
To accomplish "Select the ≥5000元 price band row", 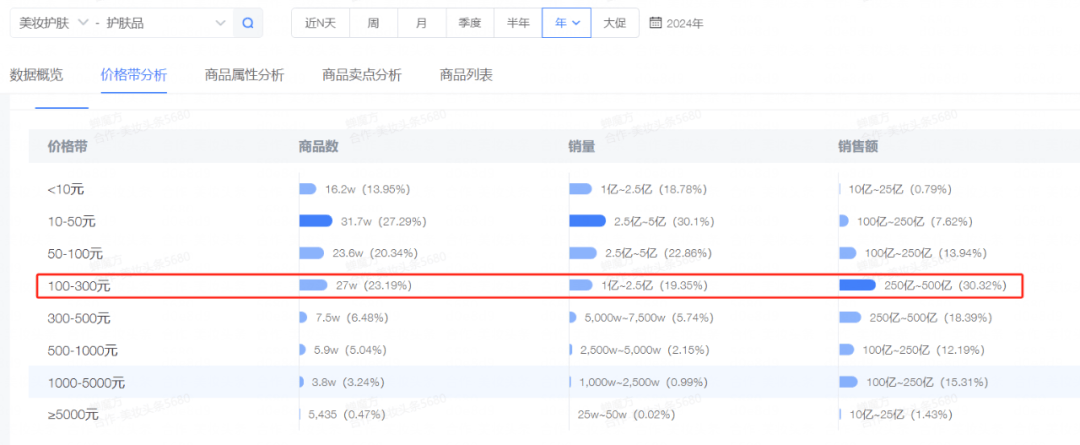I will 554,415.
